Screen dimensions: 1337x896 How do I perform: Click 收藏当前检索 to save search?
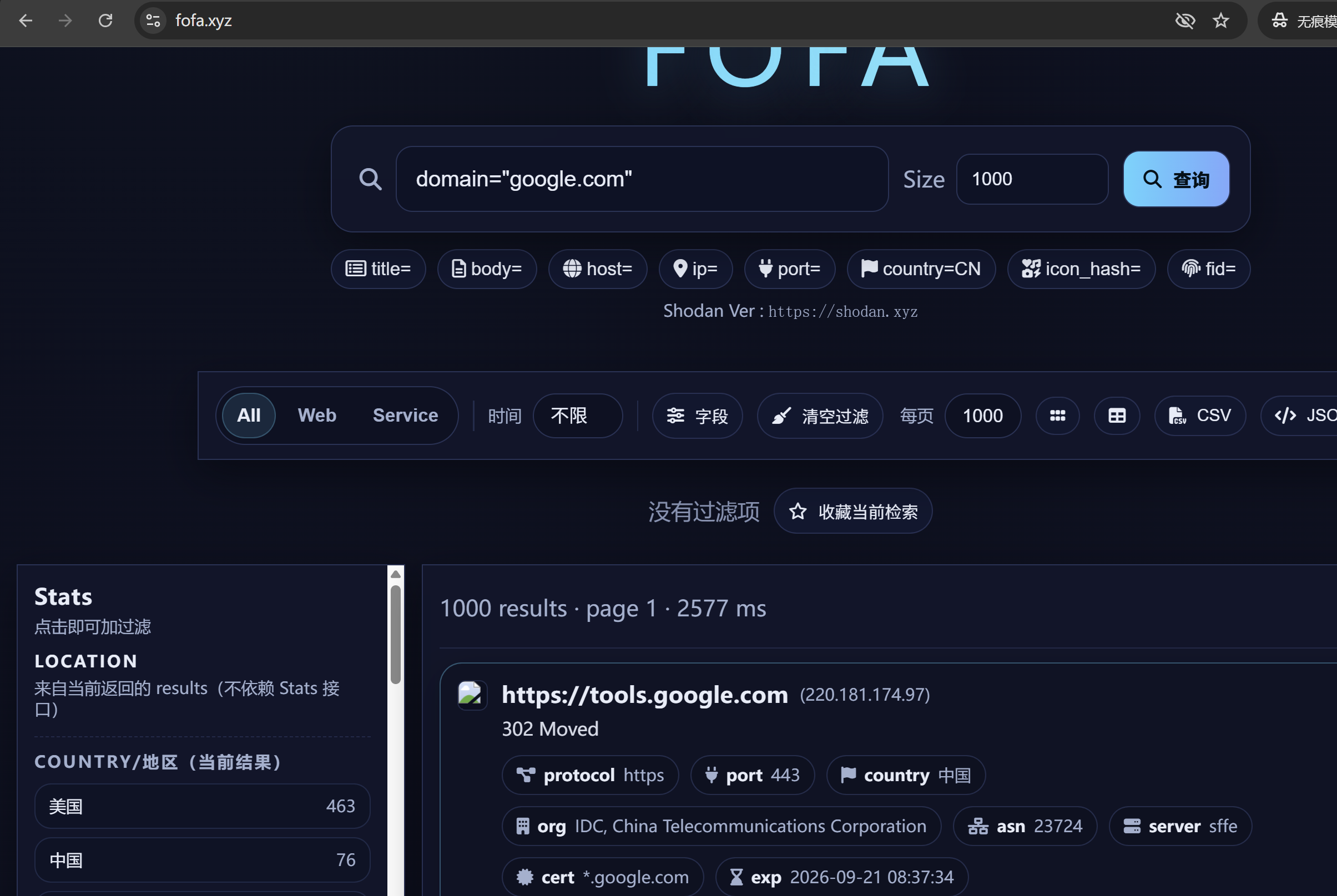point(853,511)
